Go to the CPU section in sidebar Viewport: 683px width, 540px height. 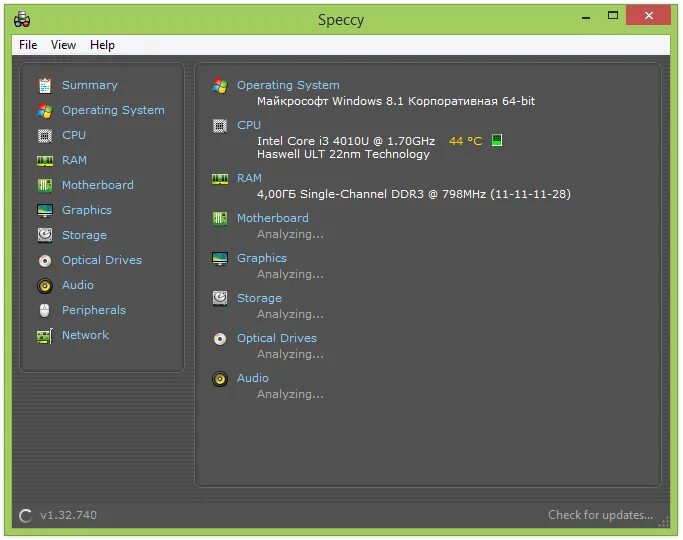74,135
